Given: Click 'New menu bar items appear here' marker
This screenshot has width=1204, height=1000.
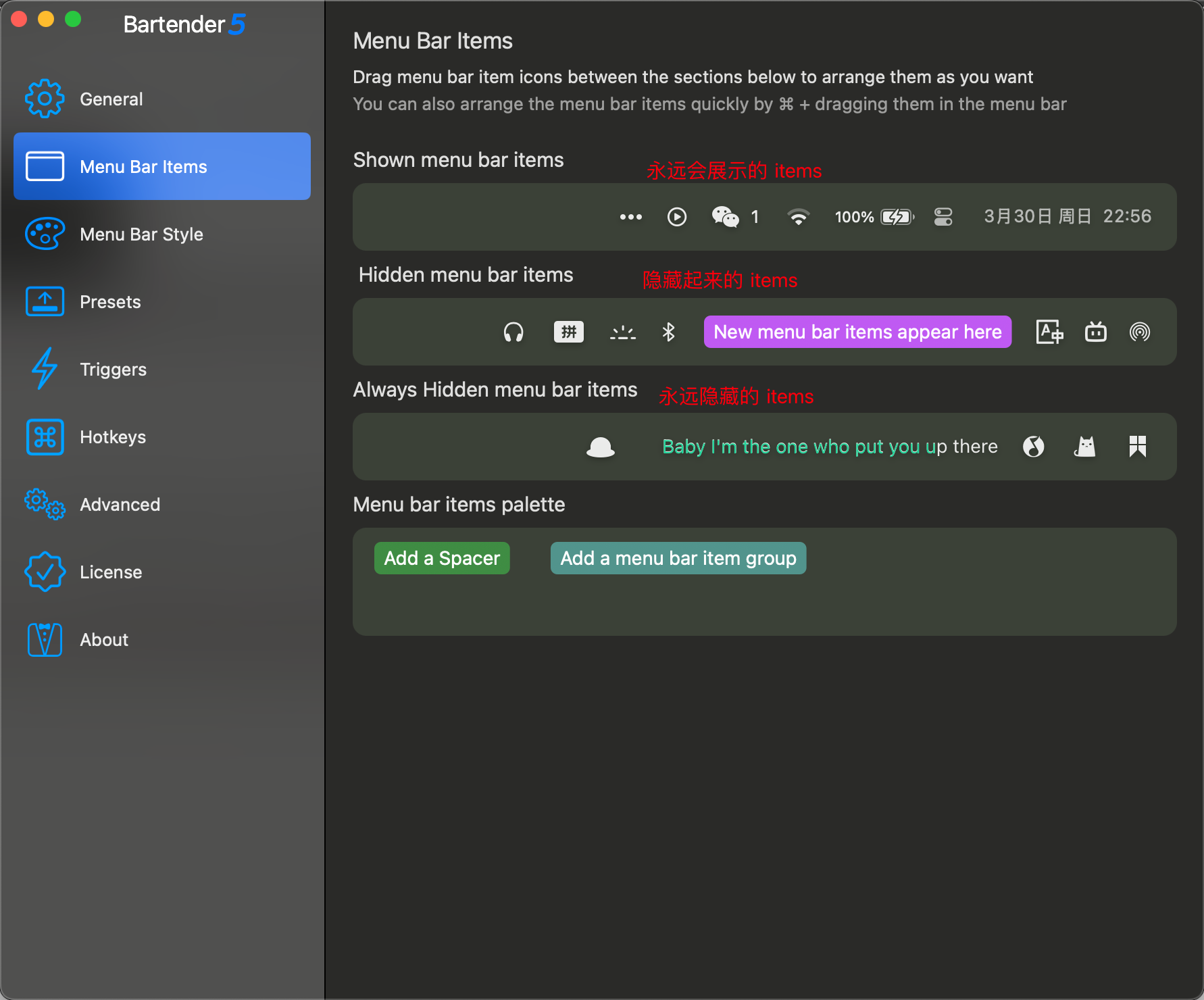Looking at the screenshot, I should pos(857,332).
